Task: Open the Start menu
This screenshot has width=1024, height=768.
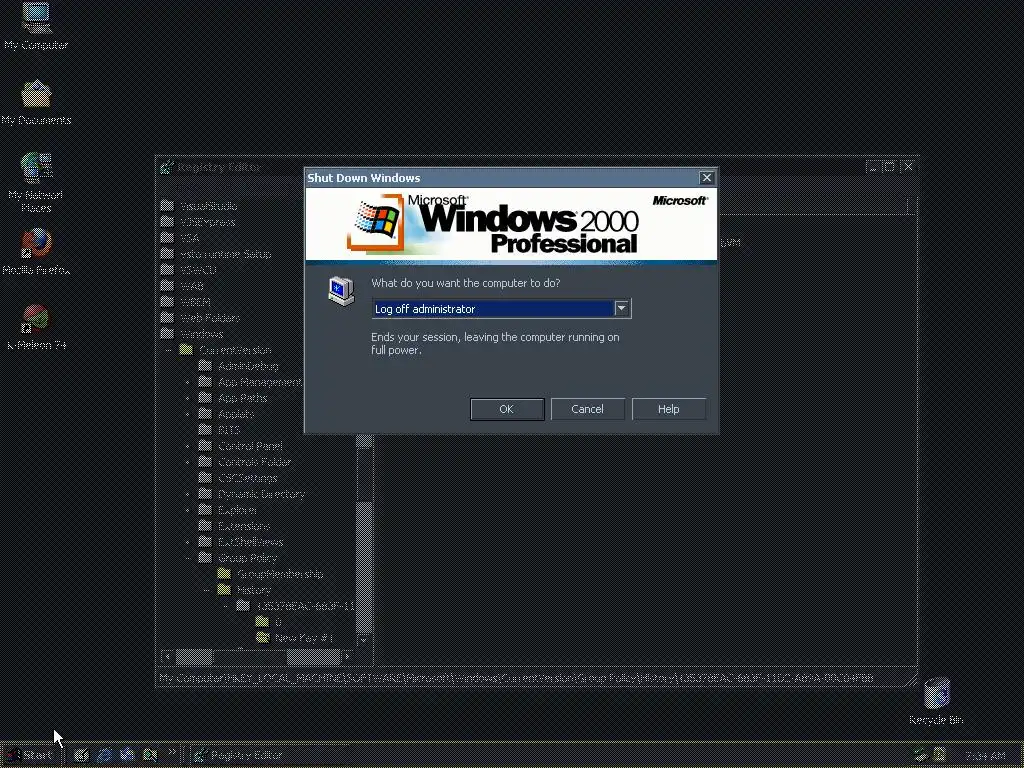Action: pos(30,755)
